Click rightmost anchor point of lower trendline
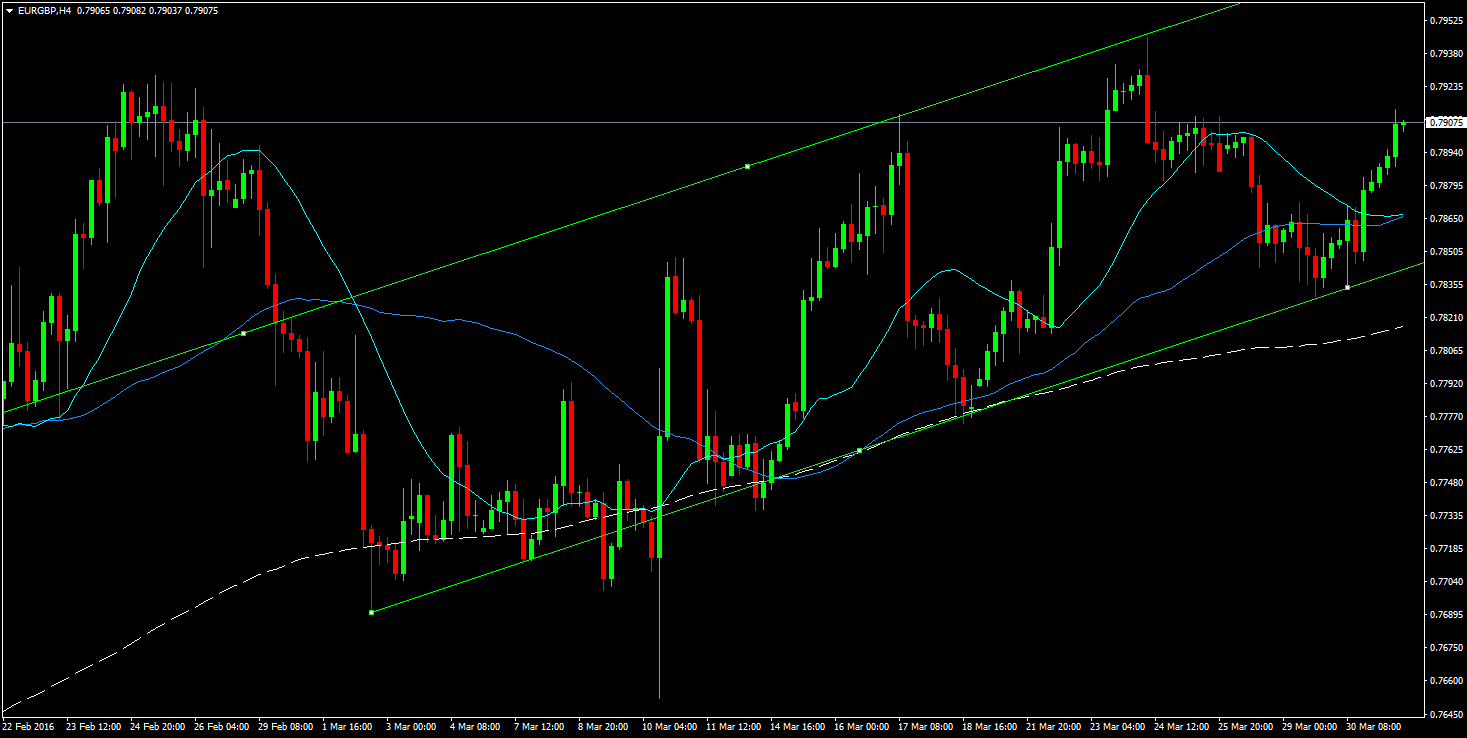The width and height of the screenshot is (1467, 738). coord(1348,288)
